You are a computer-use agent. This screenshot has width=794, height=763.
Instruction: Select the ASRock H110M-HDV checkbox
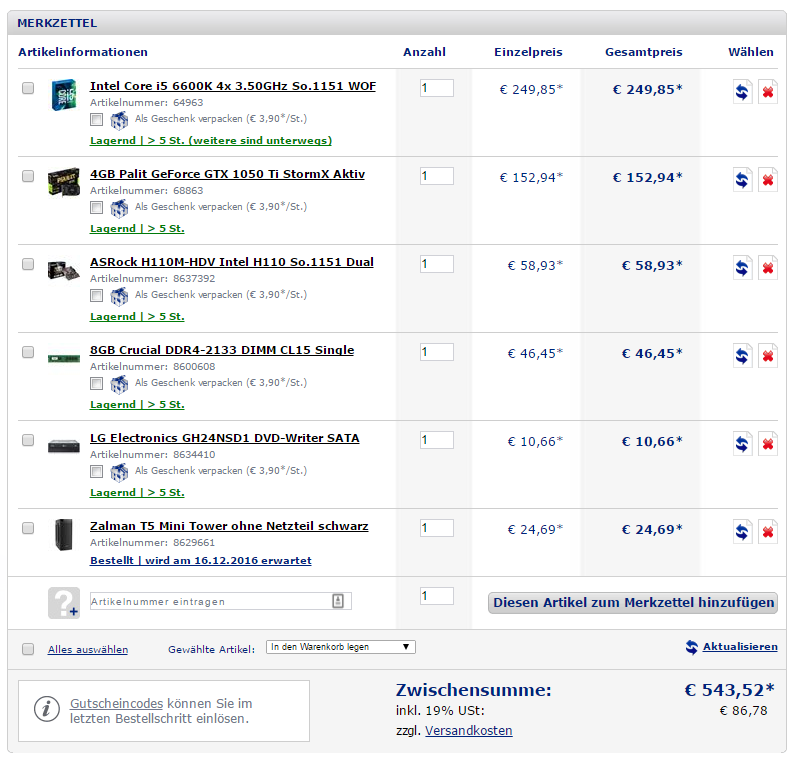28,264
